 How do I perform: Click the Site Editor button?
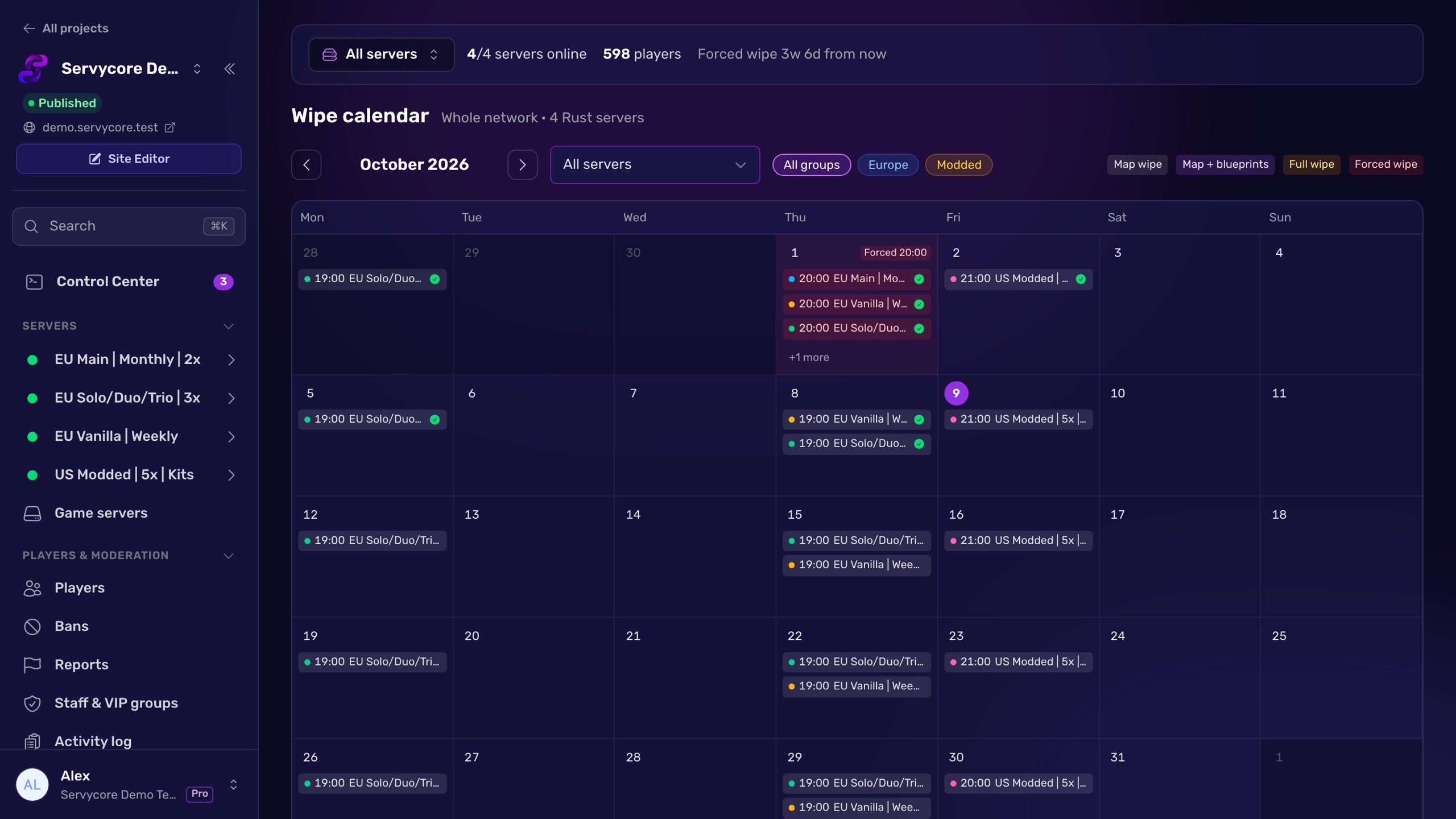(129, 159)
